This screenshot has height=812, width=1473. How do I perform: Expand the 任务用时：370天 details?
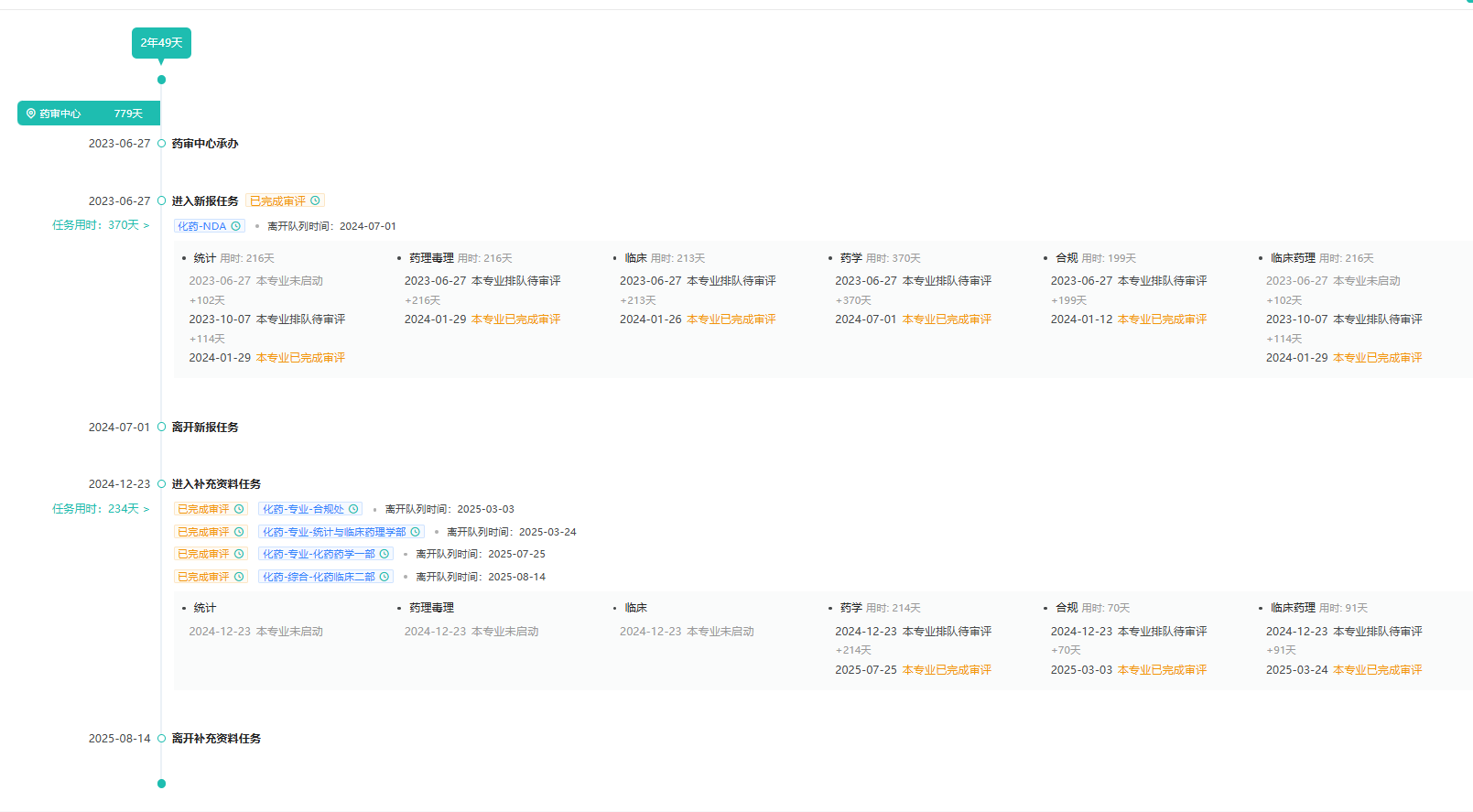[x=101, y=225]
